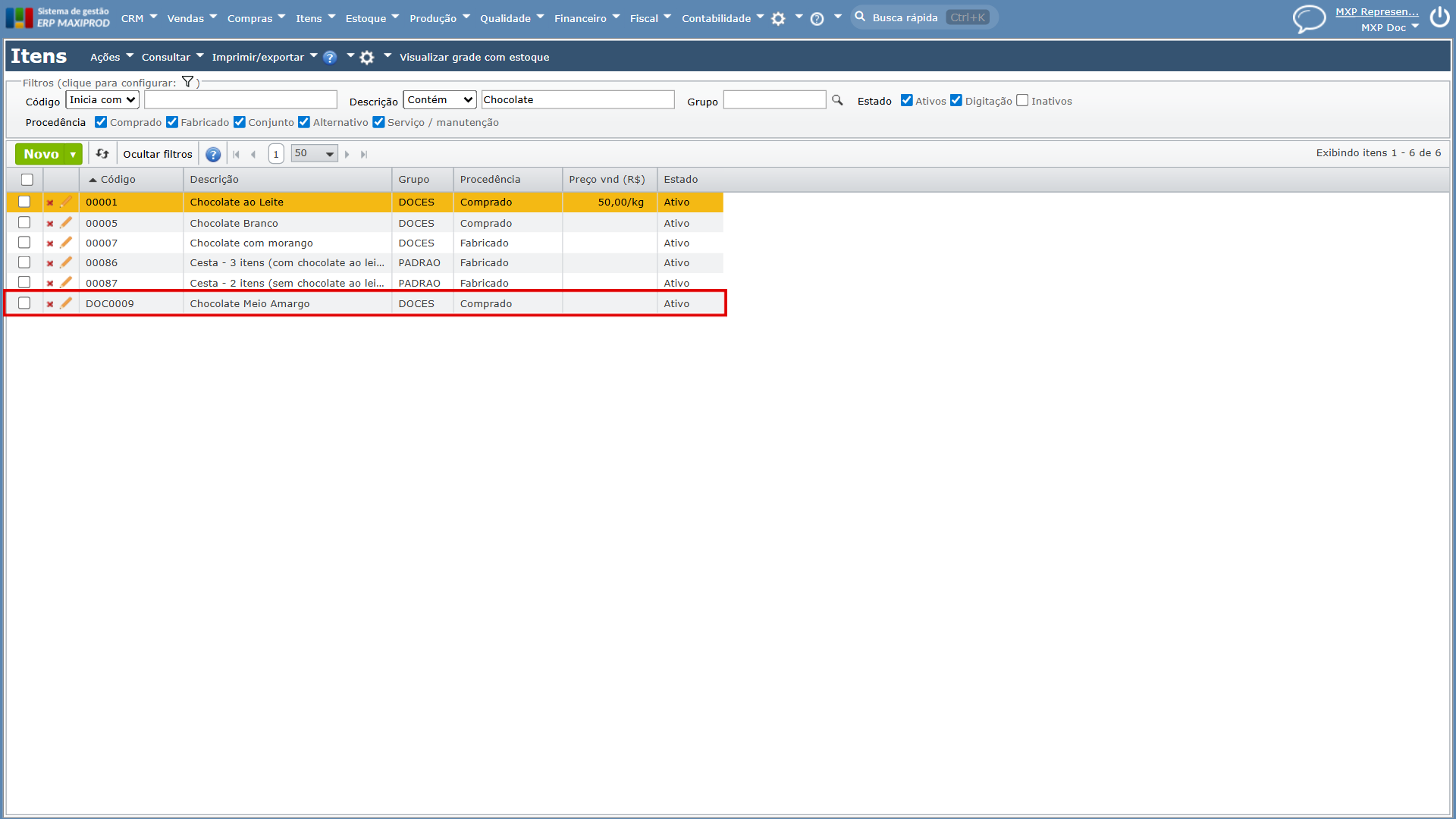1456x819 pixels.
Task: Enable the Inativos checkbox
Action: coord(1022,100)
